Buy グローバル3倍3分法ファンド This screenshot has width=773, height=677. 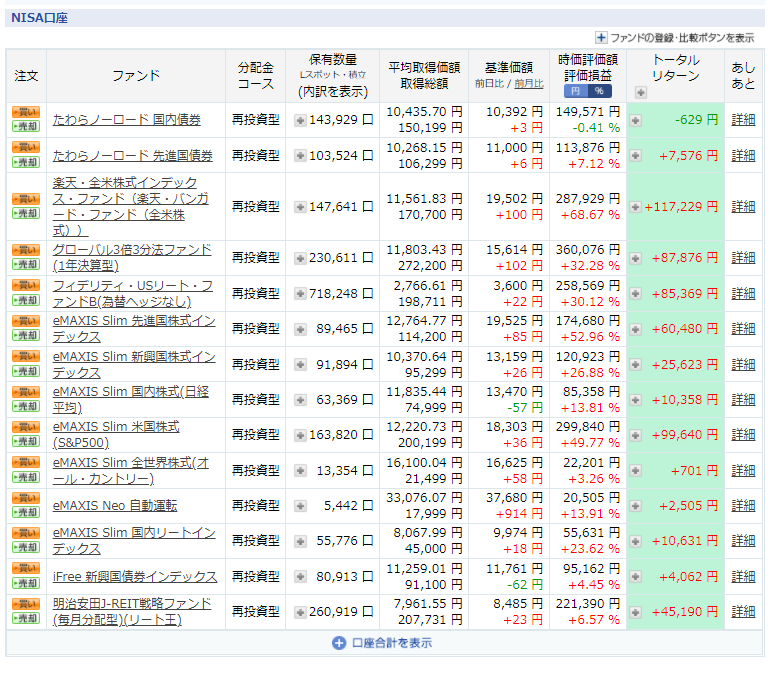pyautogui.click(x=26, y=250)
